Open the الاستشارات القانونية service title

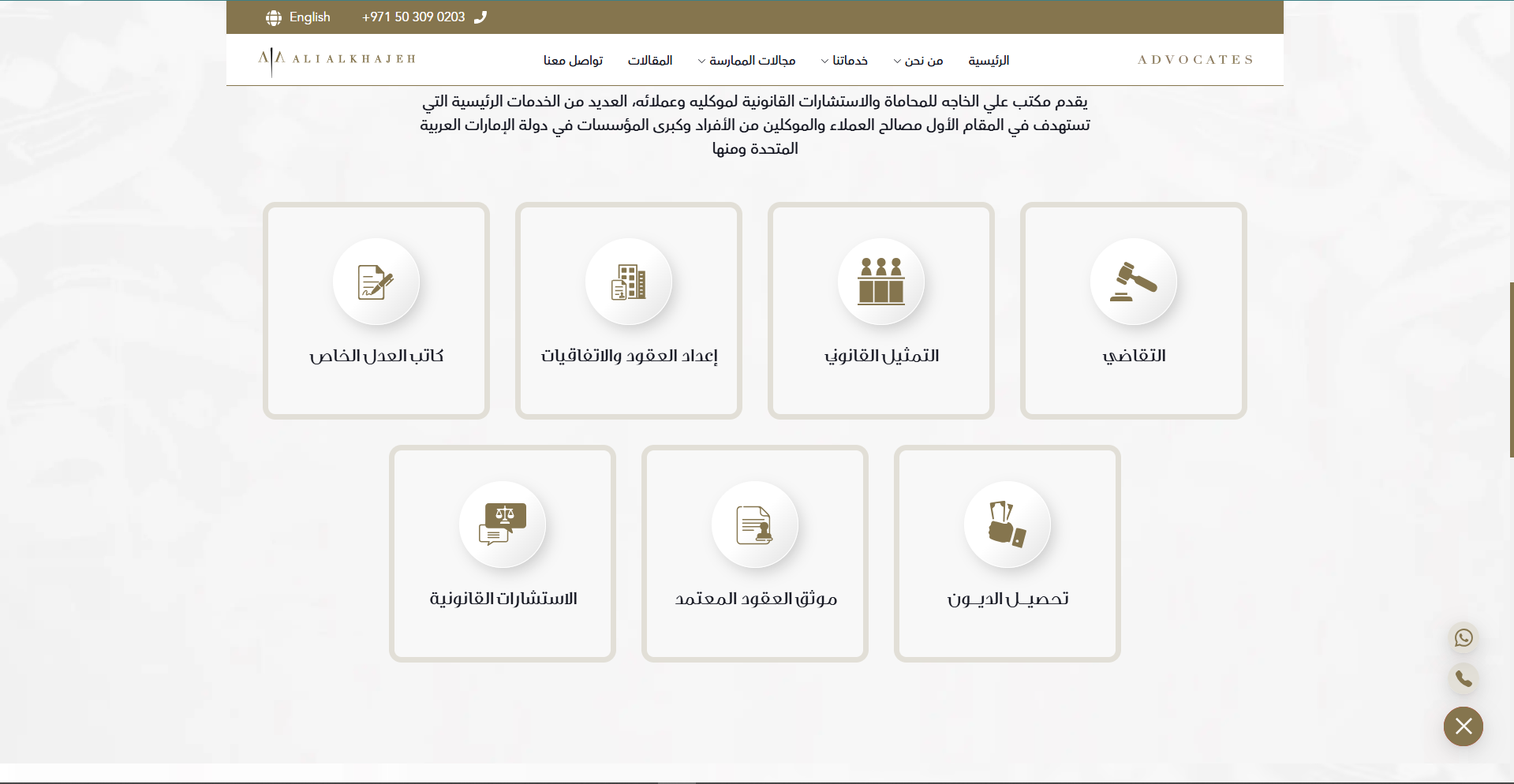click(503, 599)
